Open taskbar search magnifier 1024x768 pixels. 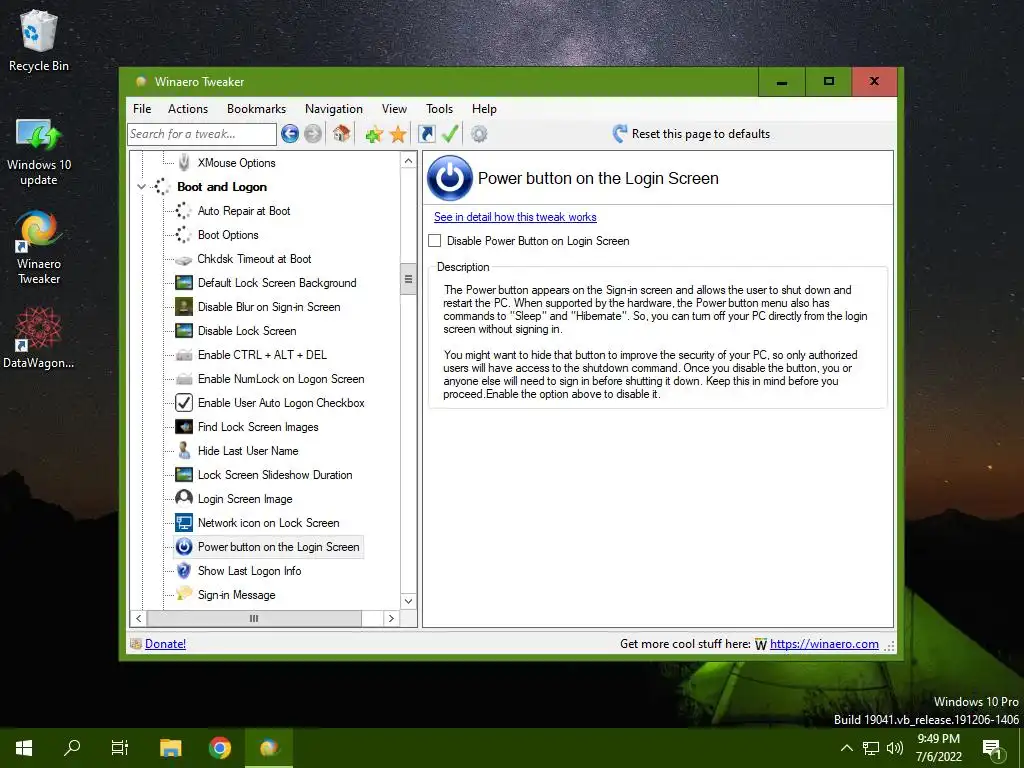tap(72, 747)
